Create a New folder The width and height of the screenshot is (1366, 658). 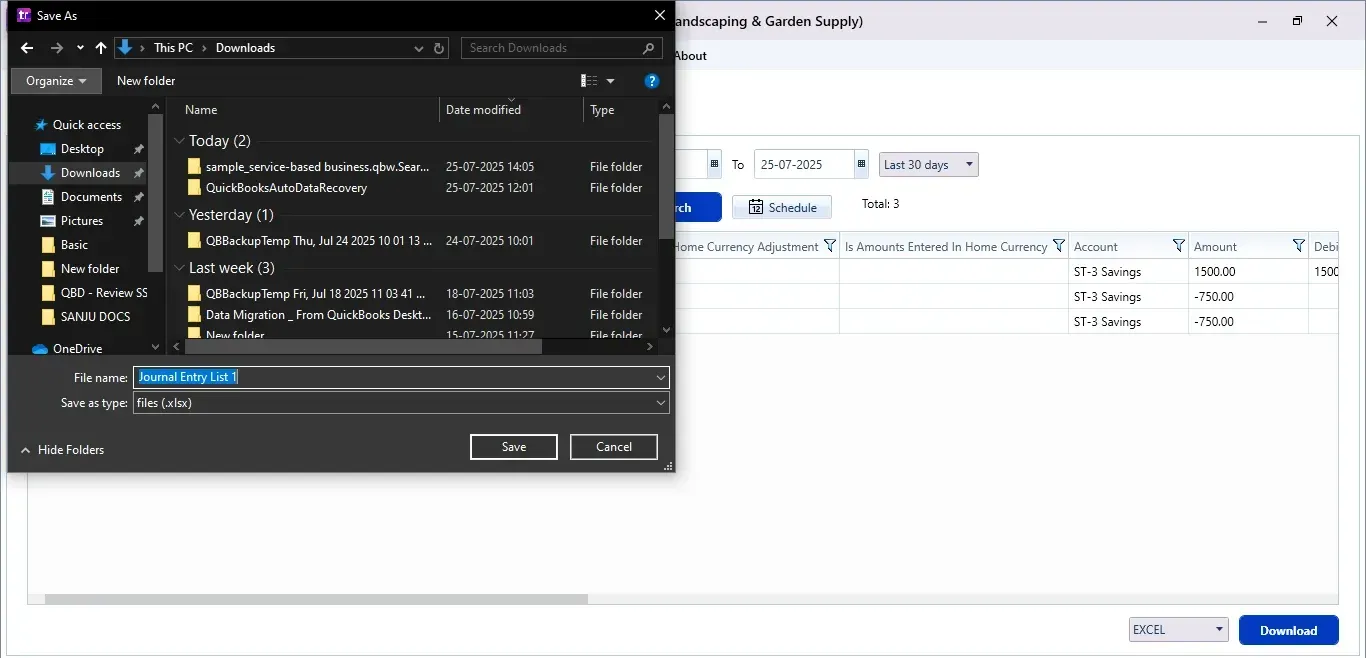[146, 81]
